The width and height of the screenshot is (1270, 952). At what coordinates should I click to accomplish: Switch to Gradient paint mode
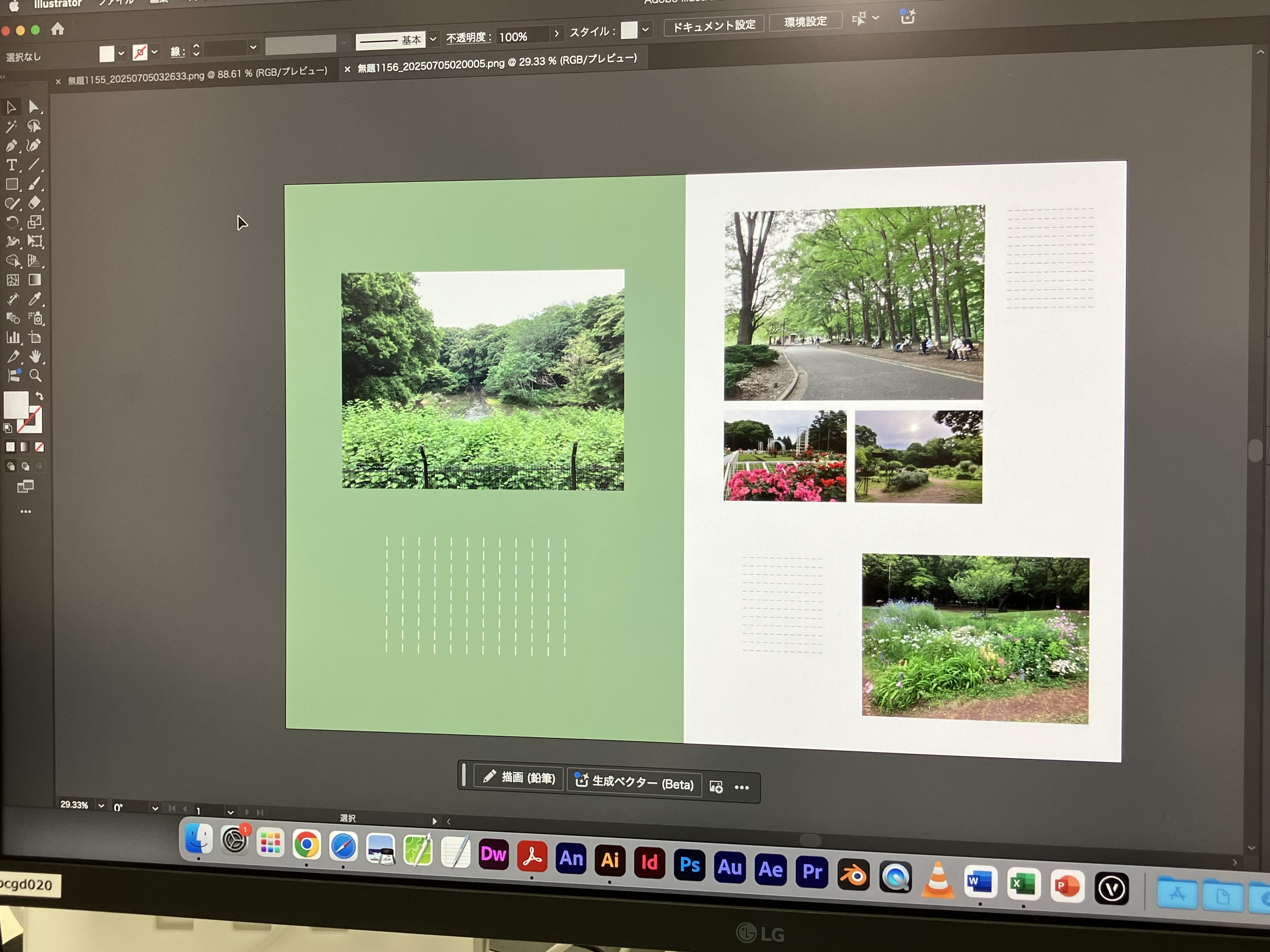(25, 447)
